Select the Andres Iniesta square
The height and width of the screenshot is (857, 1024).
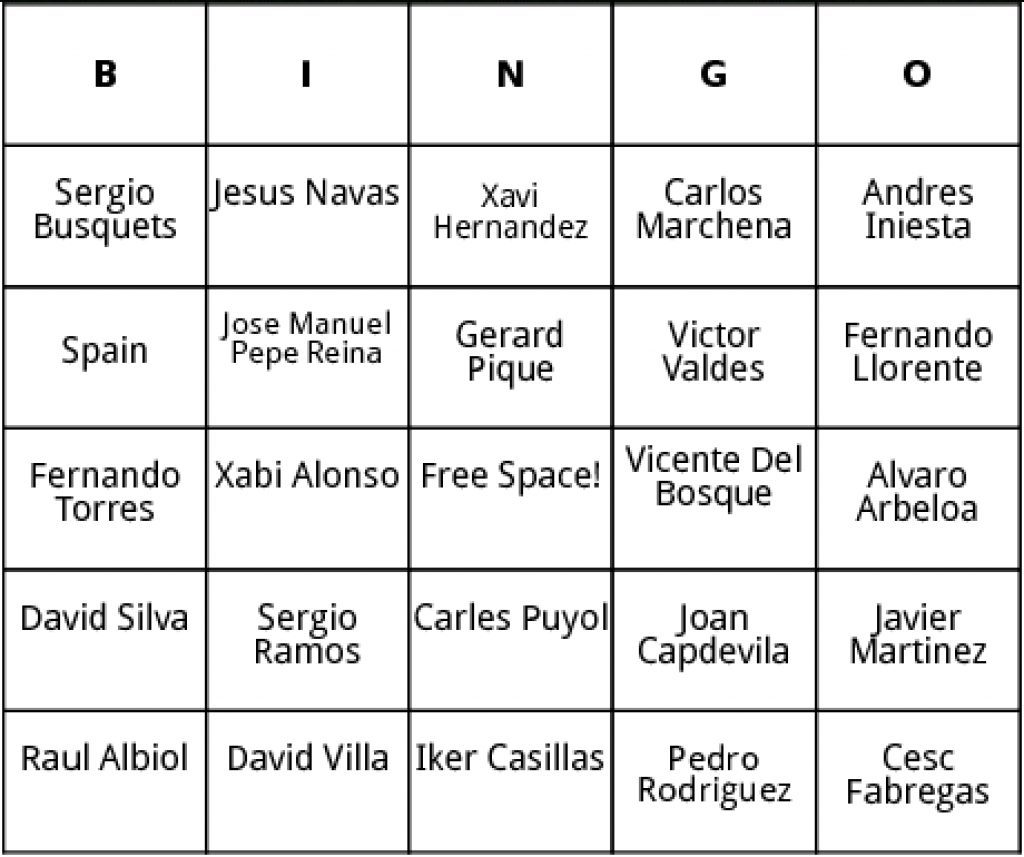[917, 210]
